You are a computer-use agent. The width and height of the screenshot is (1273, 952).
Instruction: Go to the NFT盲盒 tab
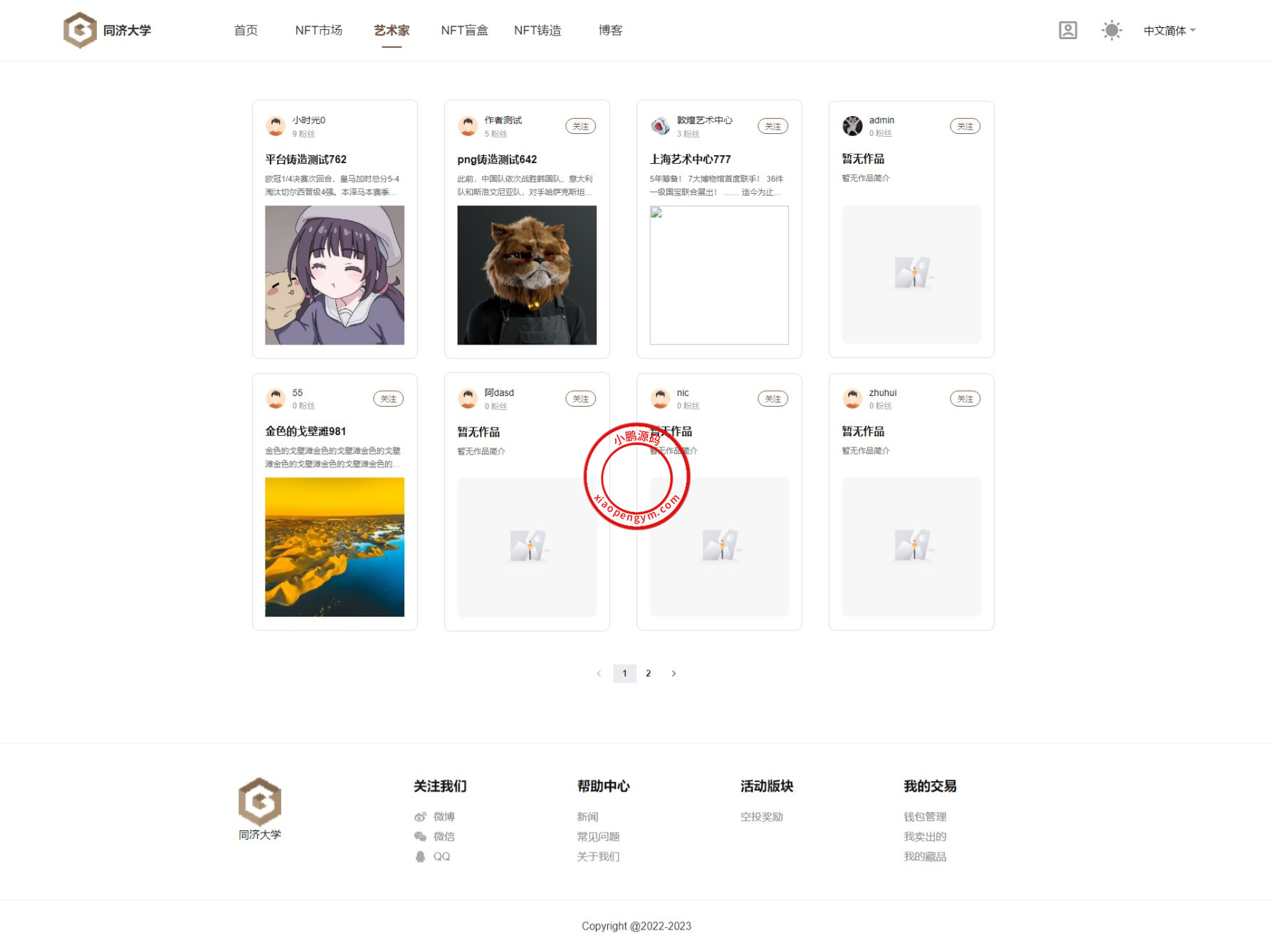464,31
